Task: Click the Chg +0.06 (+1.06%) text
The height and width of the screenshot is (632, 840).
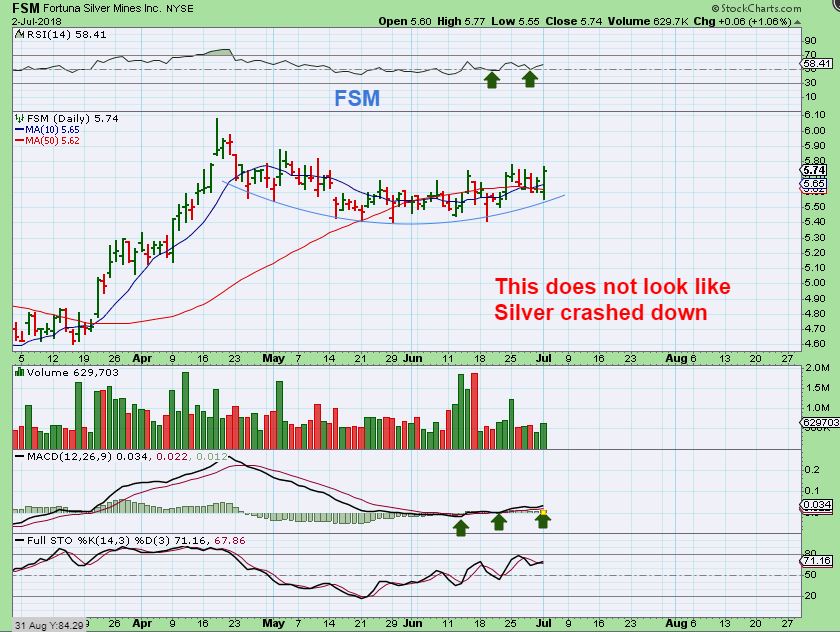Action: tap(742, 21)
